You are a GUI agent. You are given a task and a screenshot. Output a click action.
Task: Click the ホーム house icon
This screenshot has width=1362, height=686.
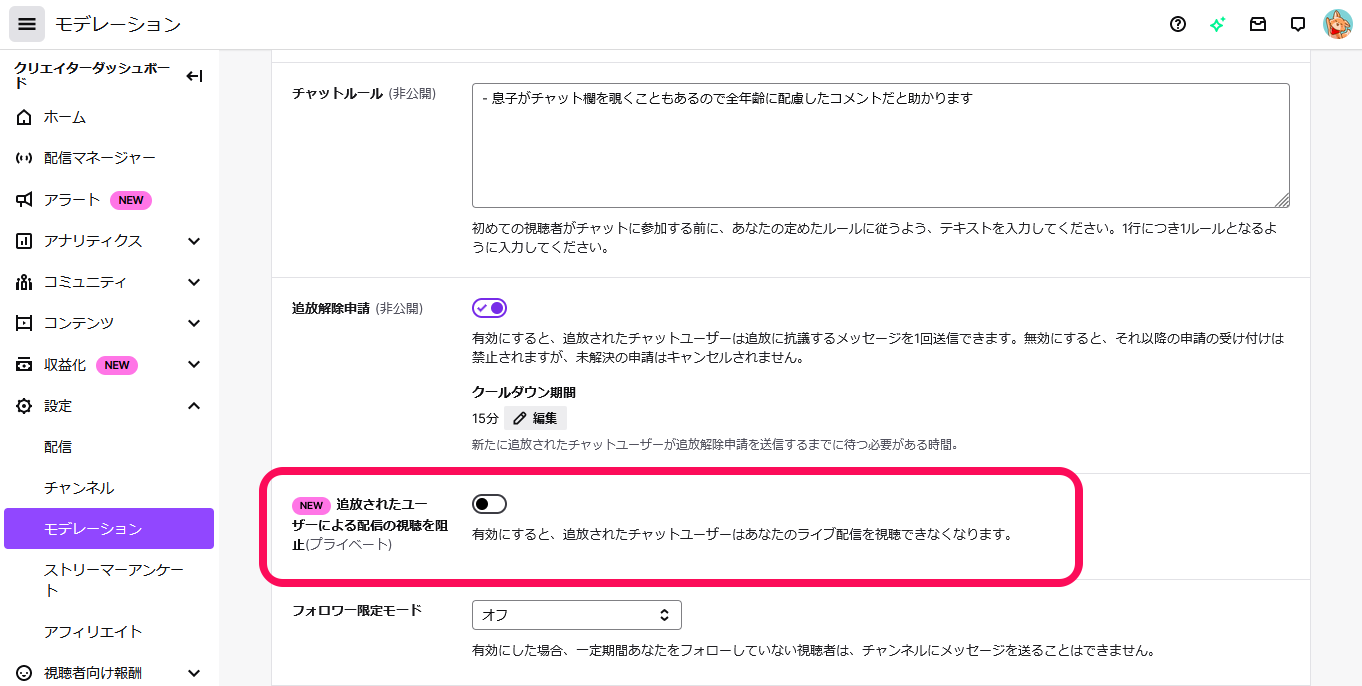pos(25,117)
